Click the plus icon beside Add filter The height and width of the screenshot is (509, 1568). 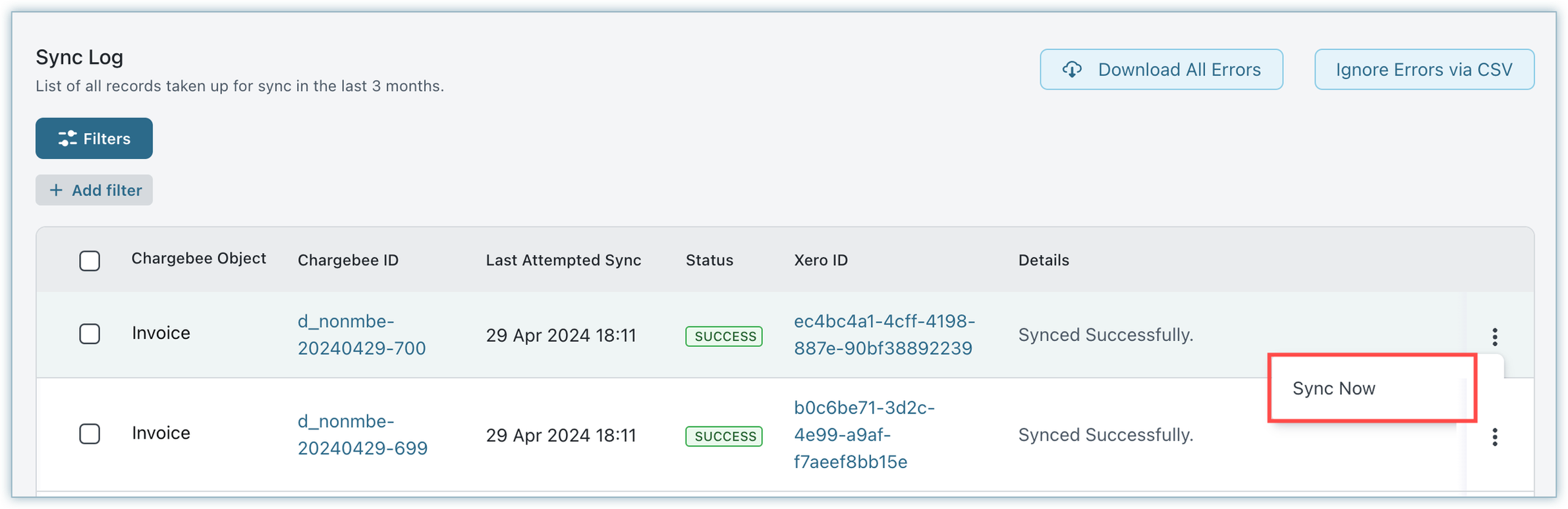[x=57, y=191]
